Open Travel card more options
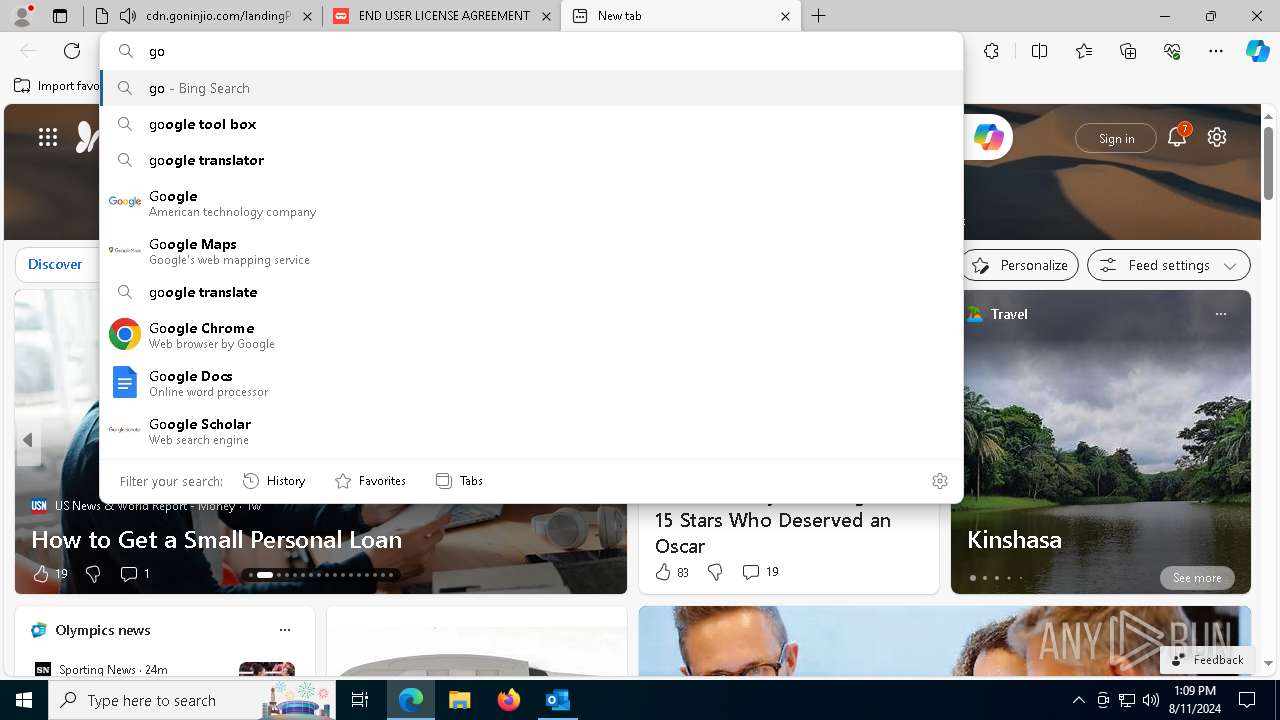This screenshot has width=1280, height=720. (1220, 314)
